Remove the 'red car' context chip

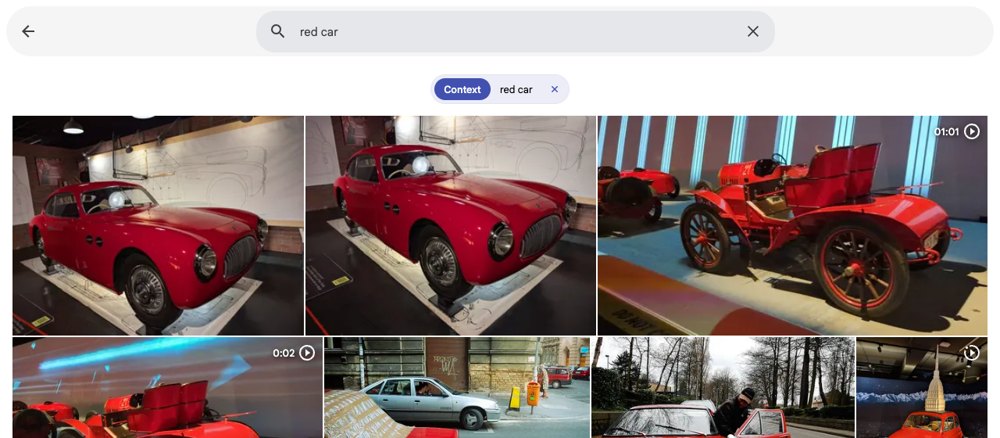tap(554, 89)
